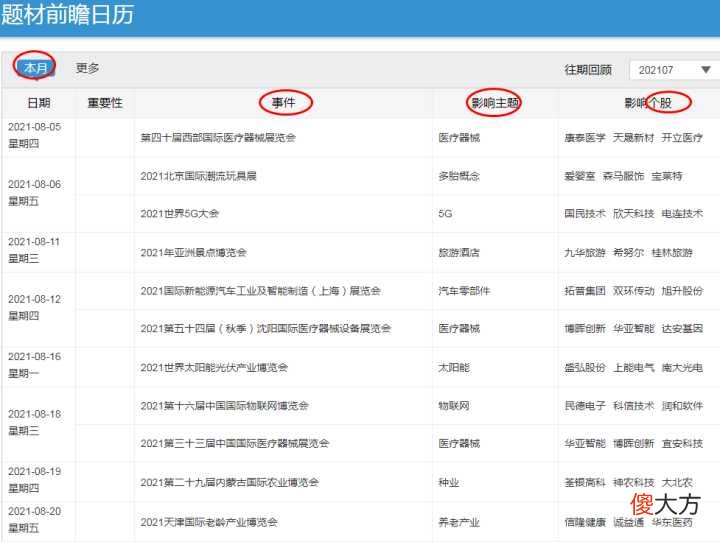
Task: Click stock 电连技术
Action: (682, 214)
